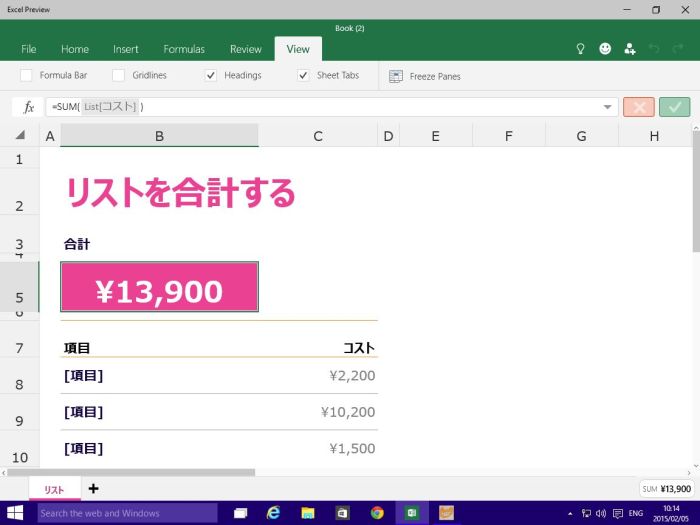Cancel formula entry with the X button
Screen dimensions: 700x525
pos(638,107)
